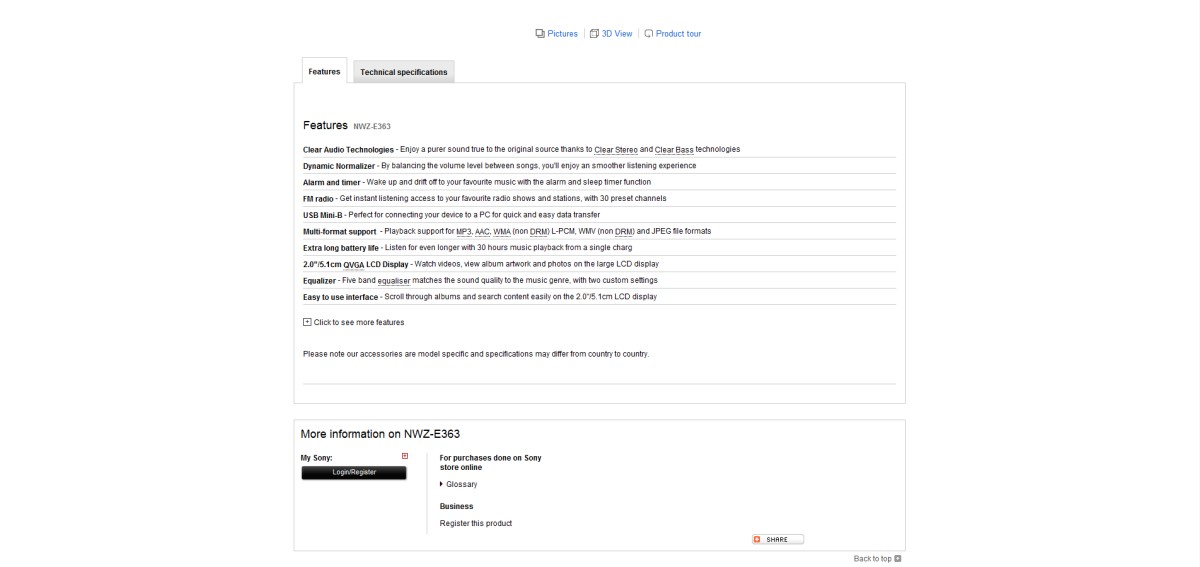Image resolution: width=1200 pixels, height=567 pixels.
Task: Click the SHARE button
Action: point(778,539)
